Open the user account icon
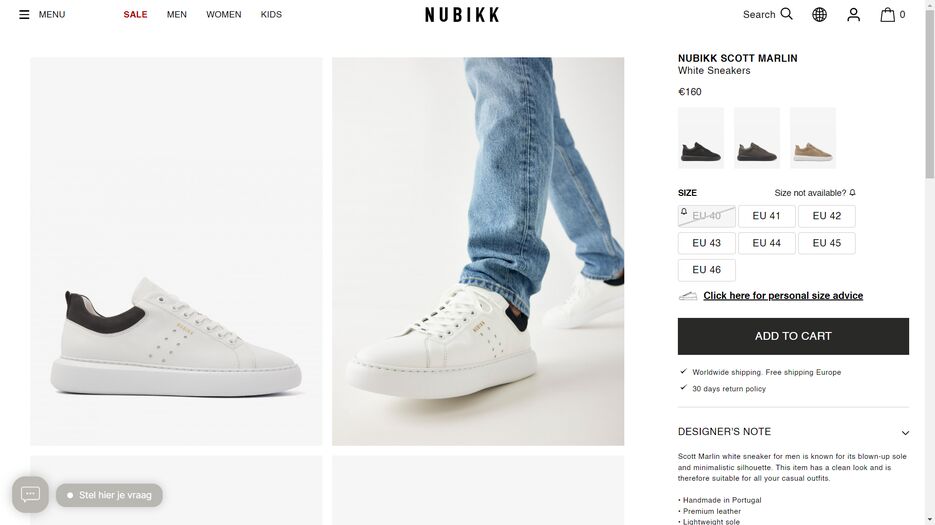The height and width of the screenshot is (525, 935). 853,14
